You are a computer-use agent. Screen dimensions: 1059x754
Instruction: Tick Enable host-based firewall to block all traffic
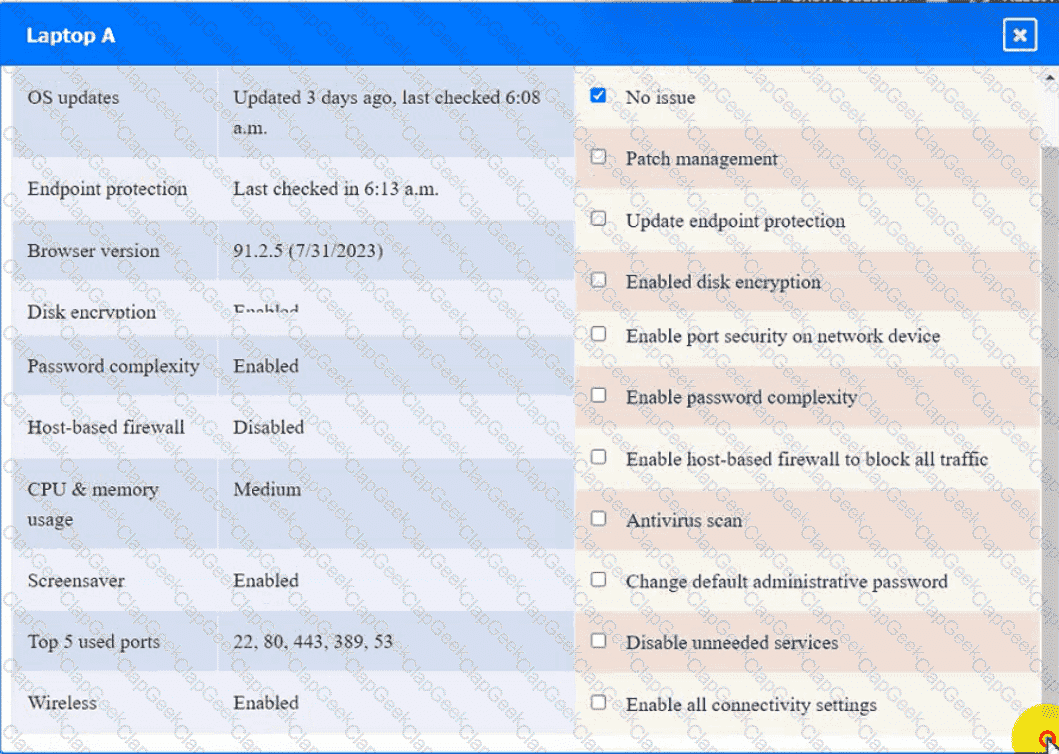pyautogui.click(x=598, y=458)
